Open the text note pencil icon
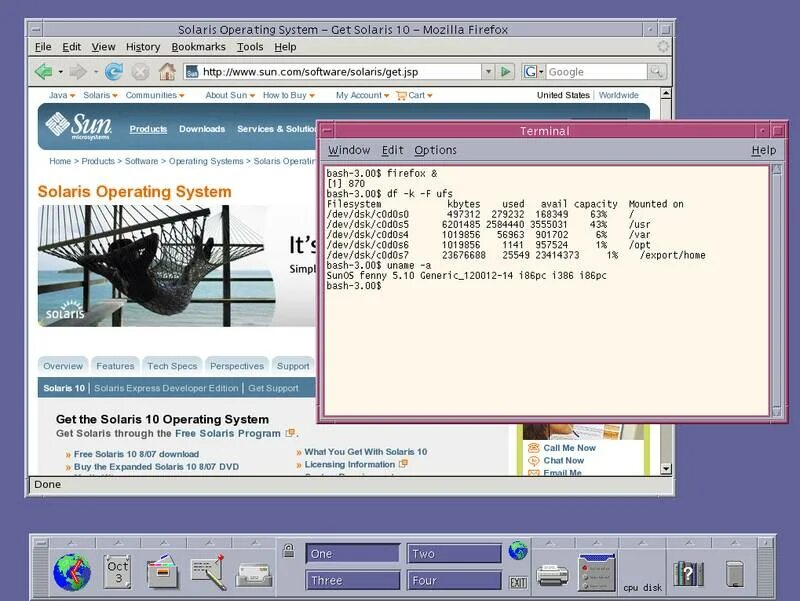 (208, 572)
